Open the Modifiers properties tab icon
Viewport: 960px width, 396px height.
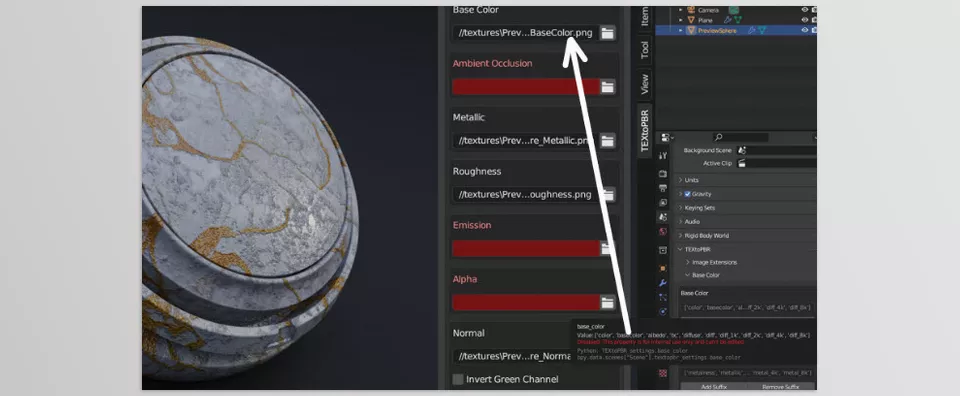662,283
